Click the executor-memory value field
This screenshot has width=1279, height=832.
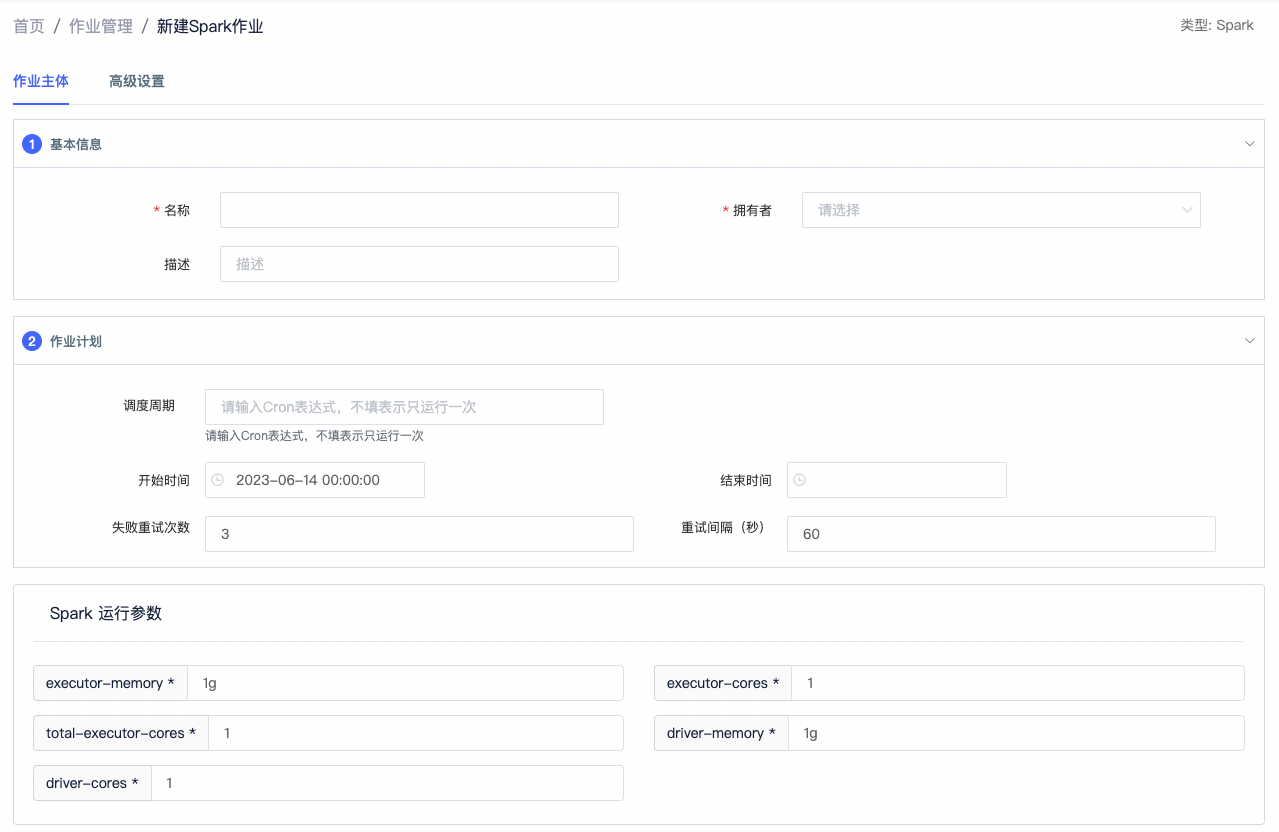point(405,683)
